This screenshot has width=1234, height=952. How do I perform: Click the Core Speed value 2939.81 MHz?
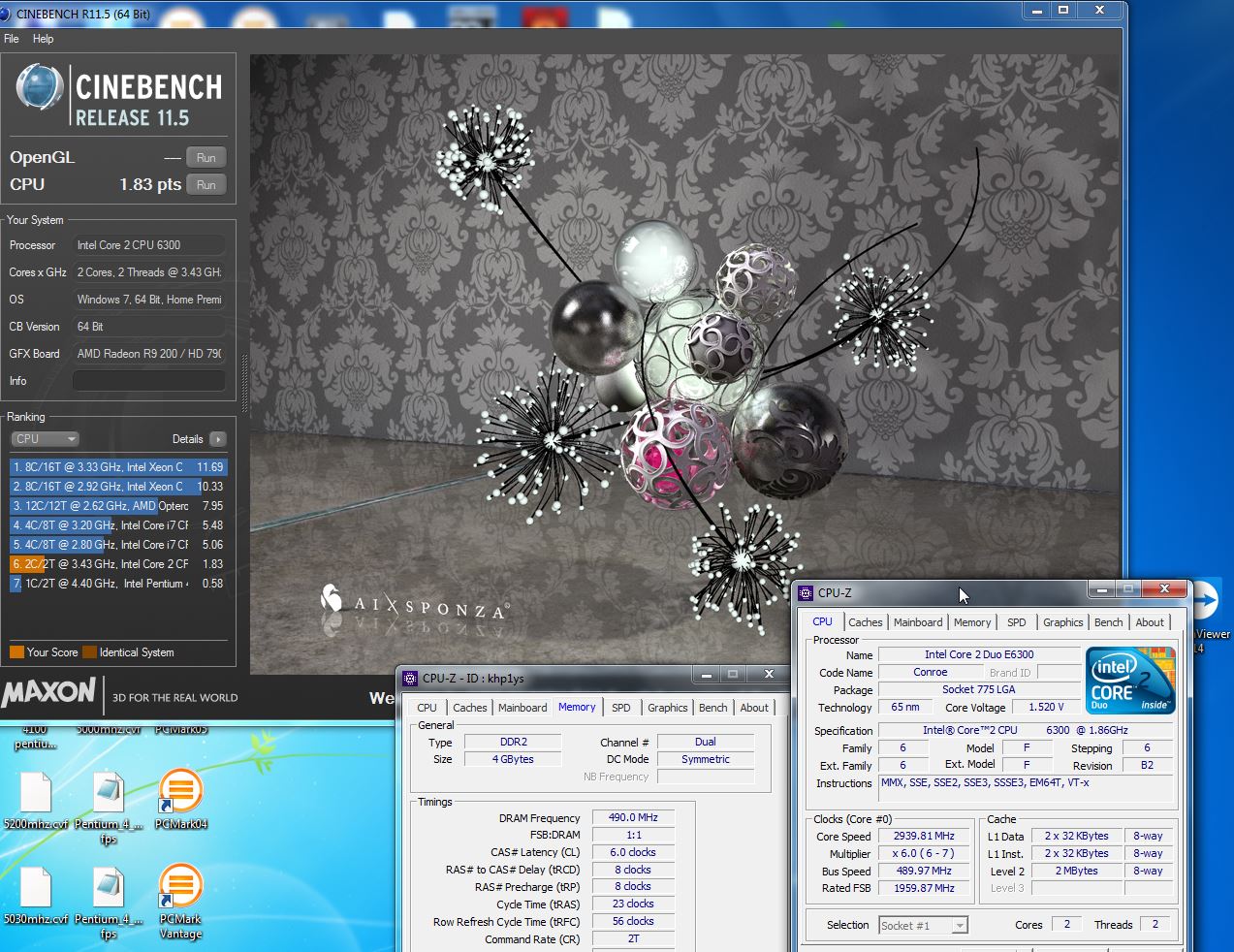pyautogui.click(x=924, y=836)
